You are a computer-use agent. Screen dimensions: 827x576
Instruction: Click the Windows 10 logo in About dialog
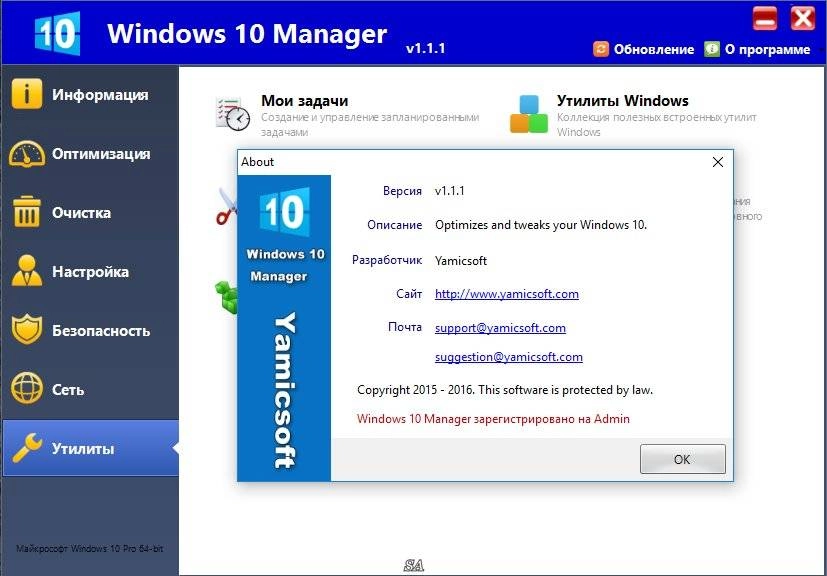click(284, 212)
